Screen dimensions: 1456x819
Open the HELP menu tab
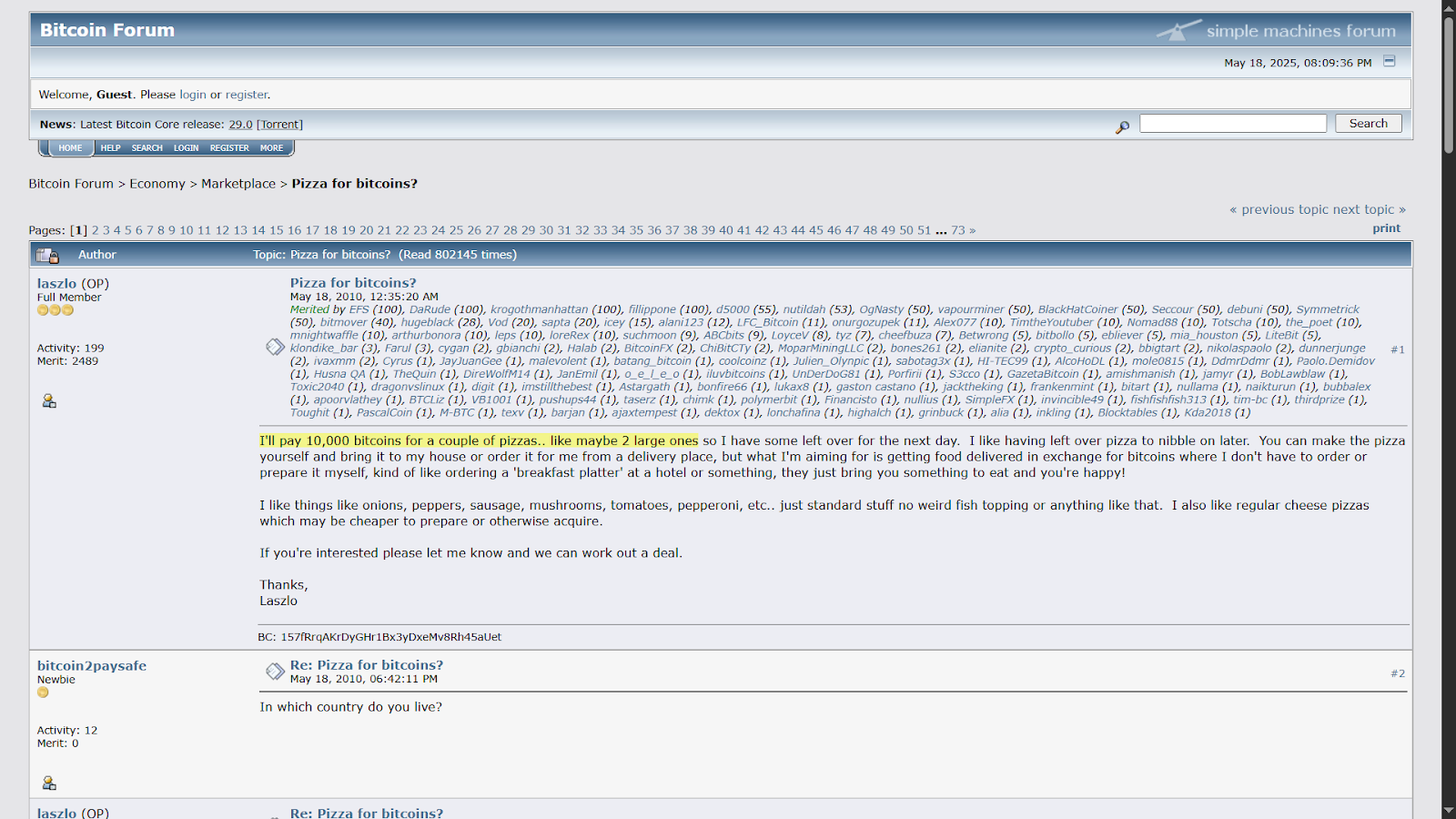click(x=110, y=147)
